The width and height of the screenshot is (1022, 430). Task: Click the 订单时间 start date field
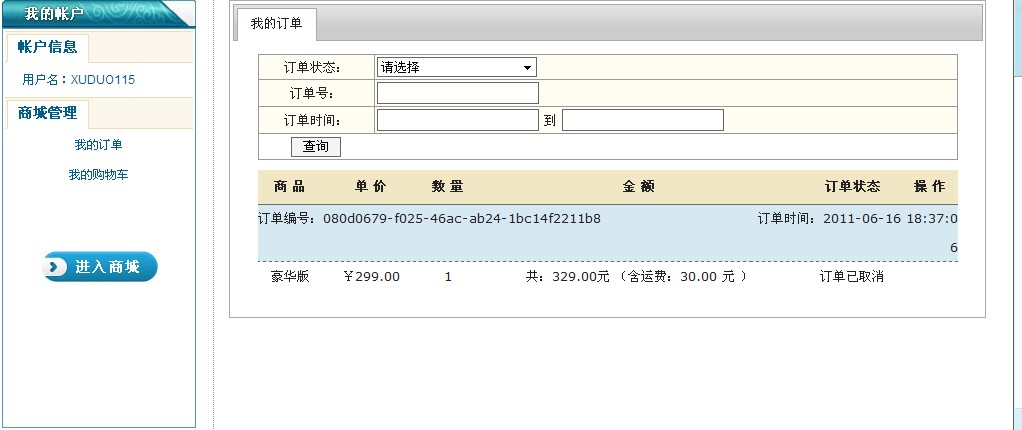[x=457, y=120]
